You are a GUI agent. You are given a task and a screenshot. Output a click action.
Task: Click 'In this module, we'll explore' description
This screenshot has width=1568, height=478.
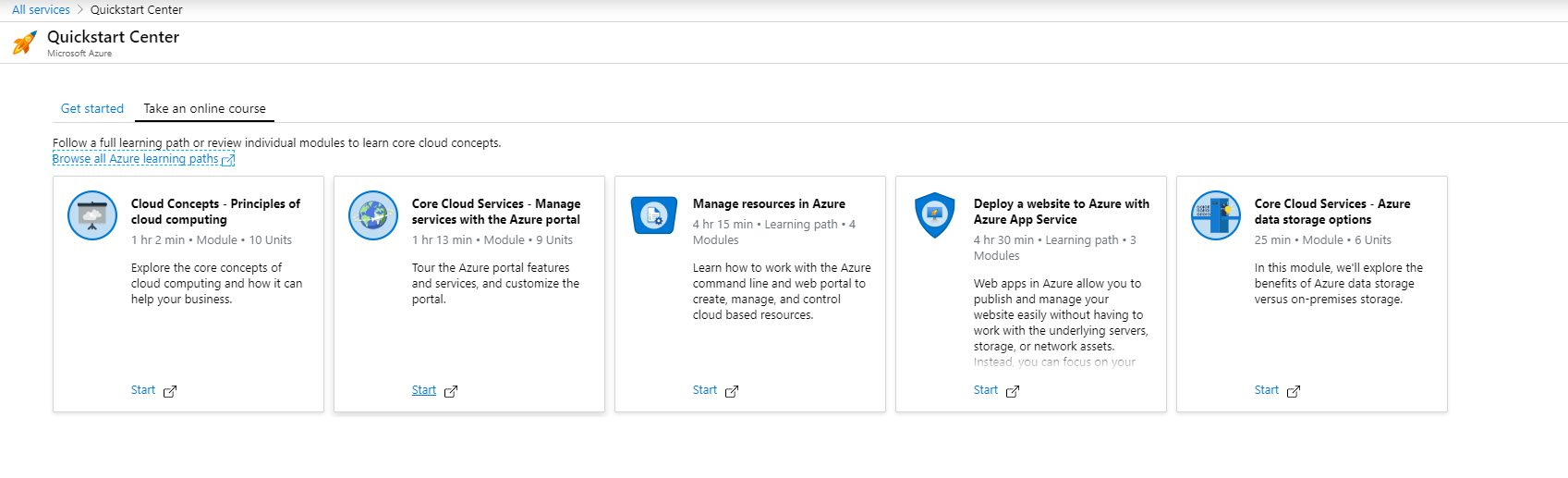[1339, 284]
